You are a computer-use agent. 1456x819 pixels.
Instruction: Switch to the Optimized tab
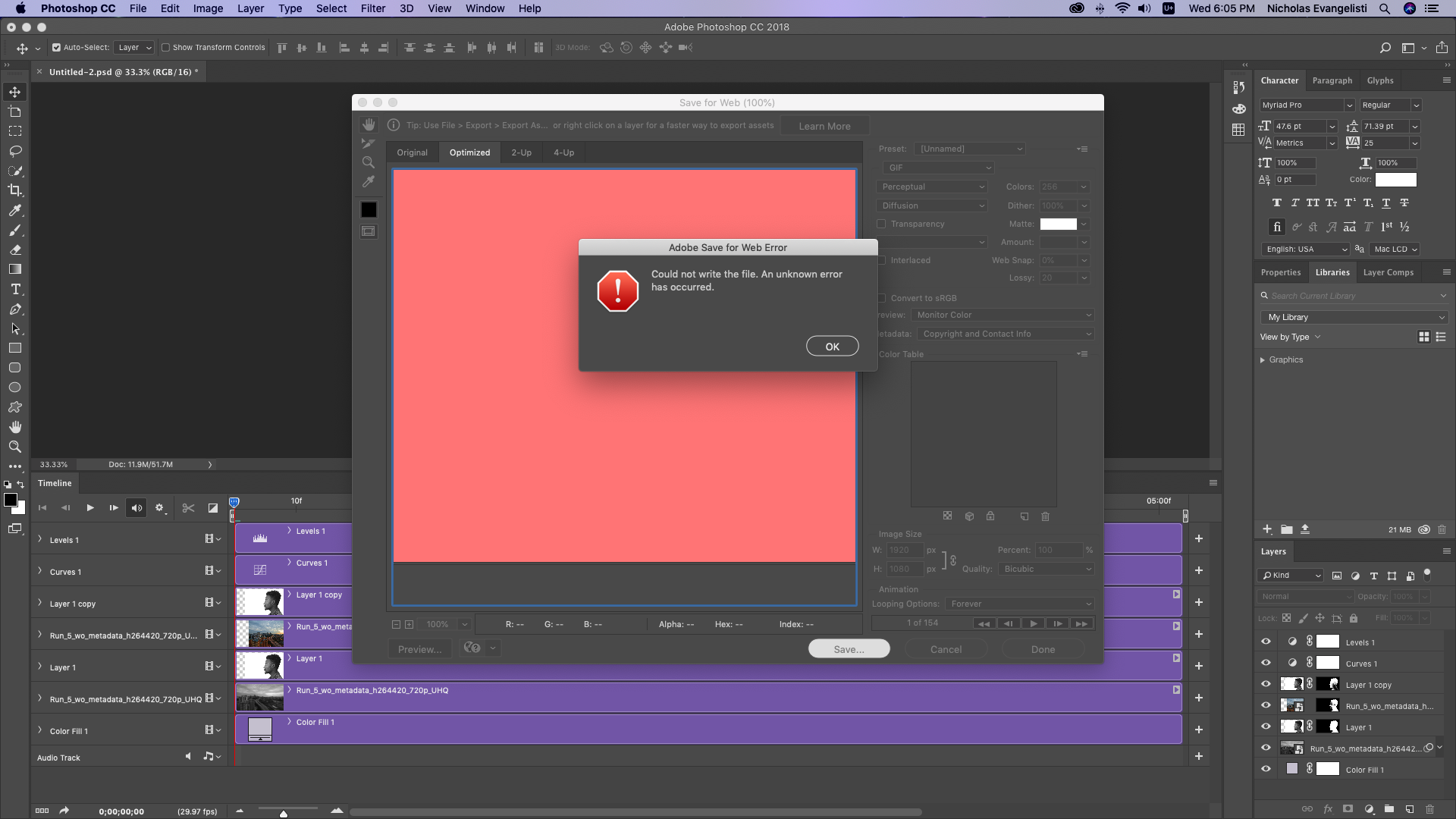(469, 152)
